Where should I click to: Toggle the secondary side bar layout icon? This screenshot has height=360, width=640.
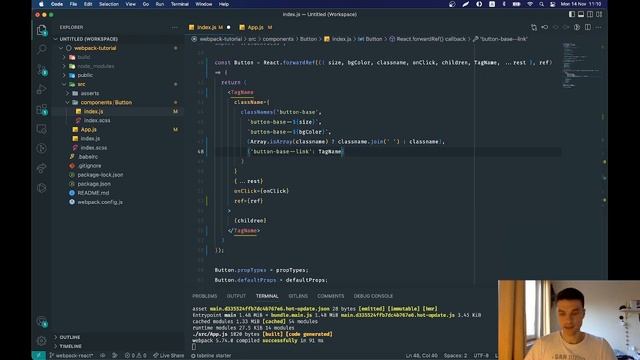(x=590, y=14)
